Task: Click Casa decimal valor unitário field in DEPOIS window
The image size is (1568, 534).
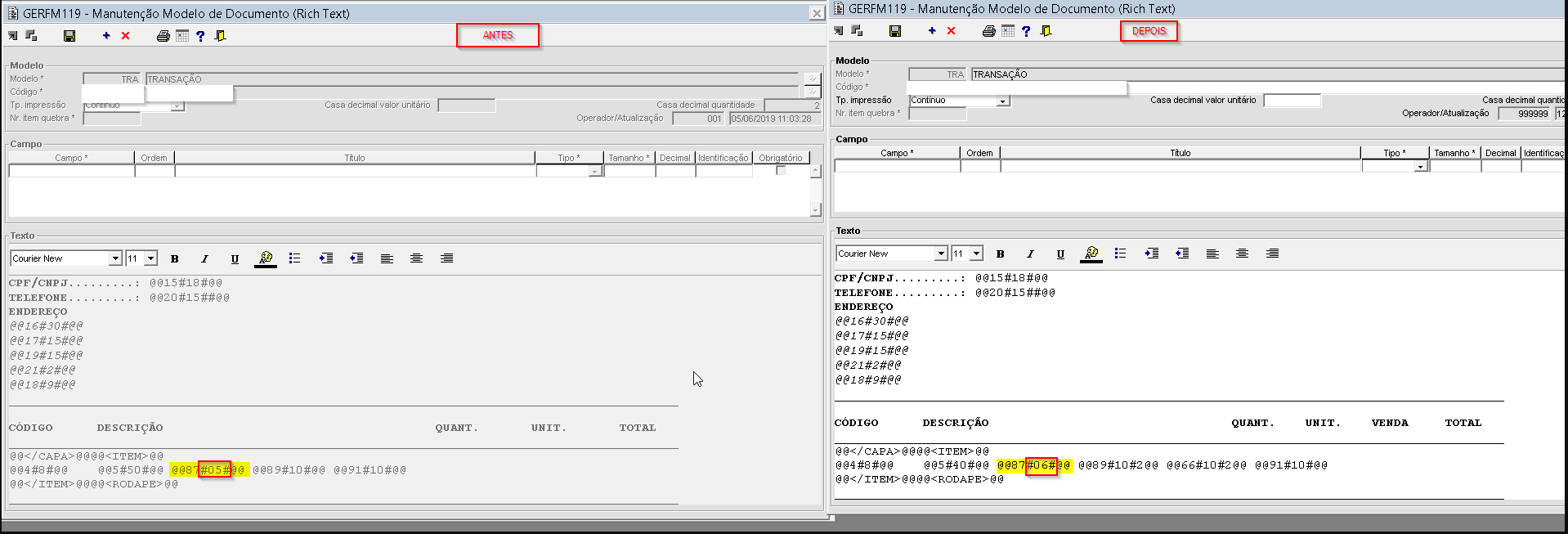Action: (x=1292, y=101)
